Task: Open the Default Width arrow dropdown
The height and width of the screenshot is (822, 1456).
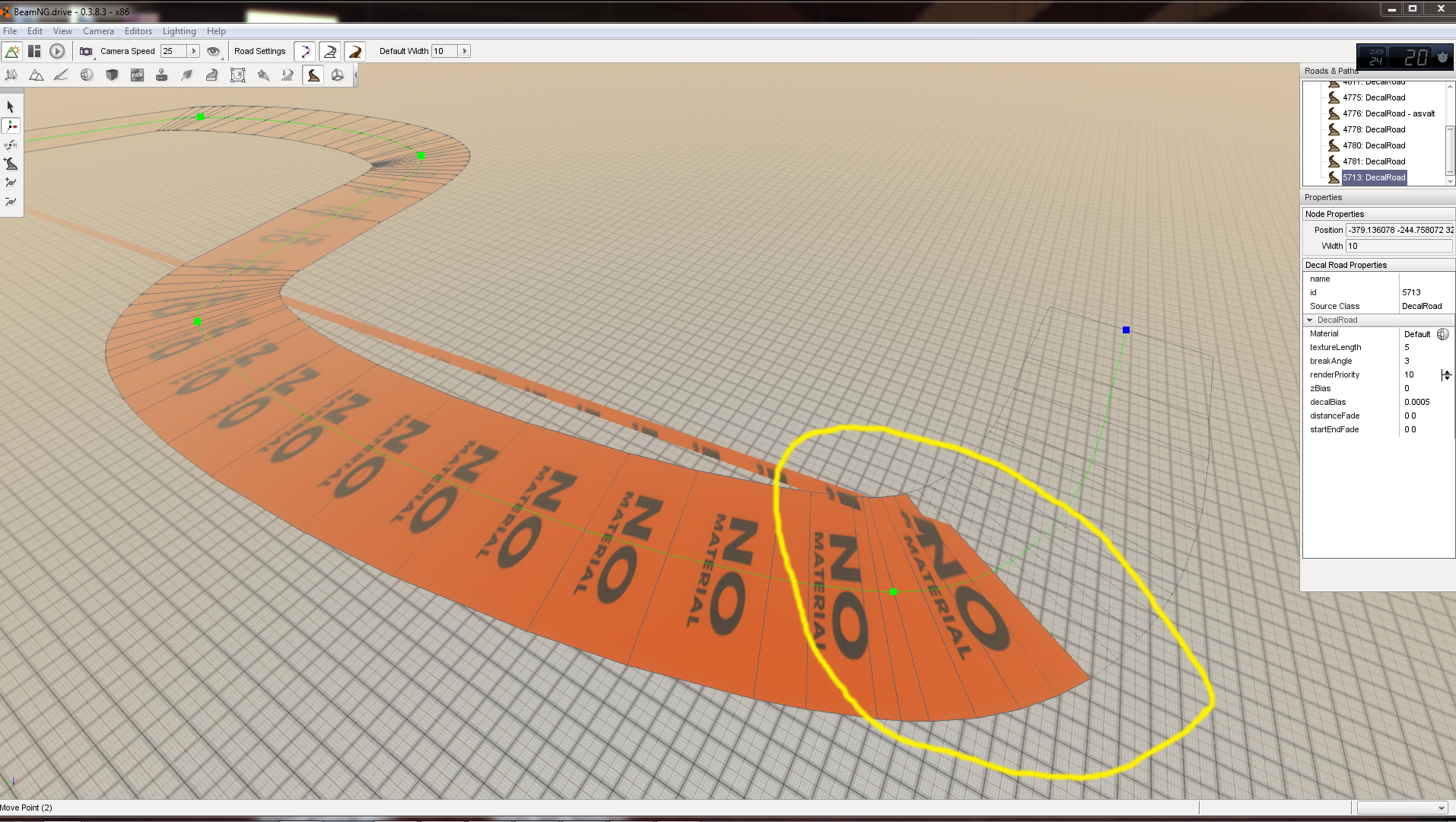Action: click(465, 51)
